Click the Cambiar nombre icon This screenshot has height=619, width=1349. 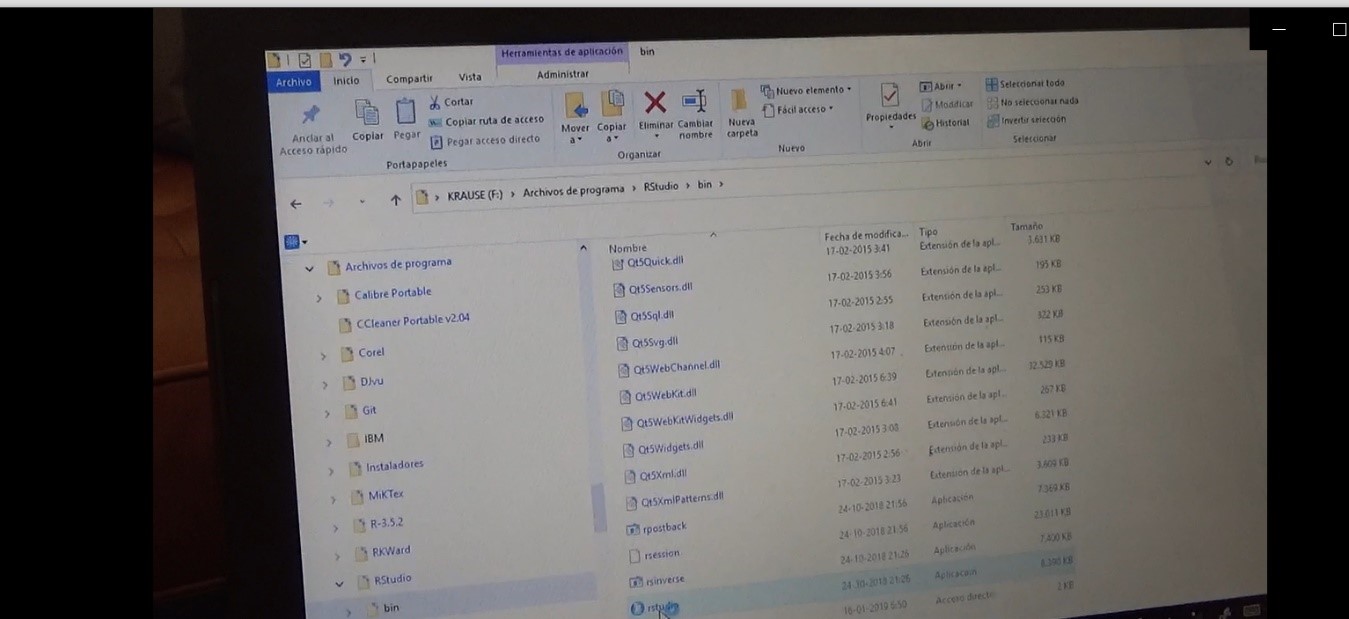(694, 101)
